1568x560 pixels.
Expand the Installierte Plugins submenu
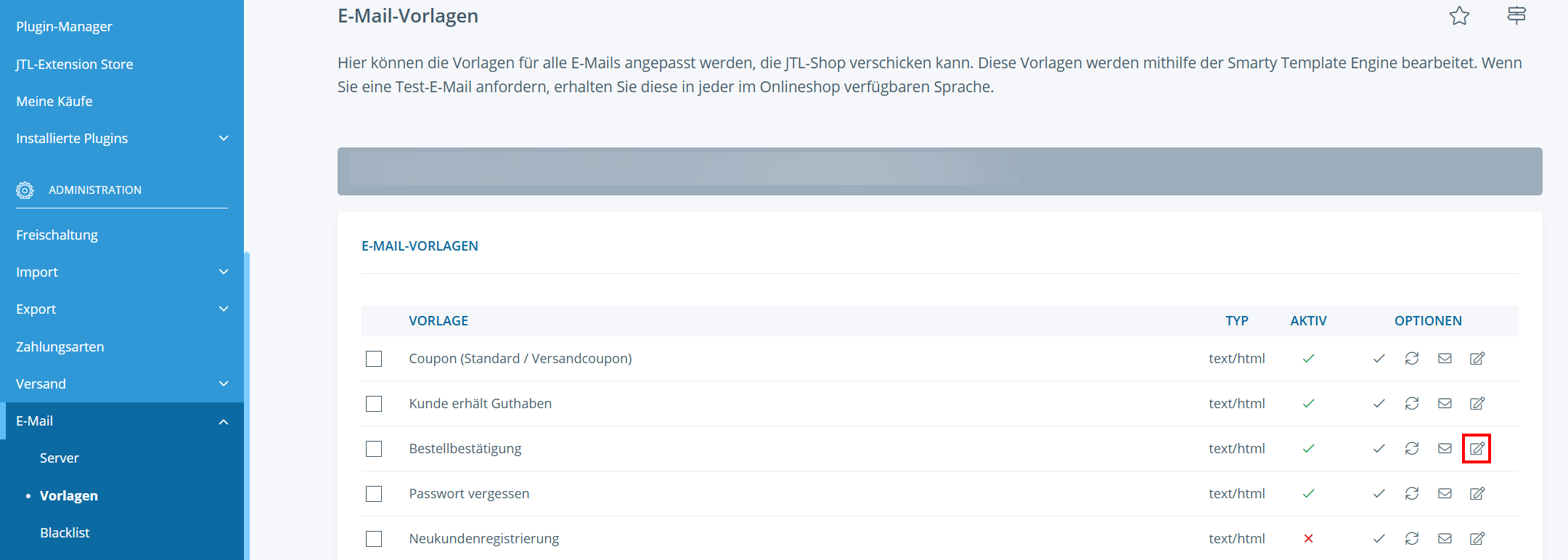[x=224, y=139]
